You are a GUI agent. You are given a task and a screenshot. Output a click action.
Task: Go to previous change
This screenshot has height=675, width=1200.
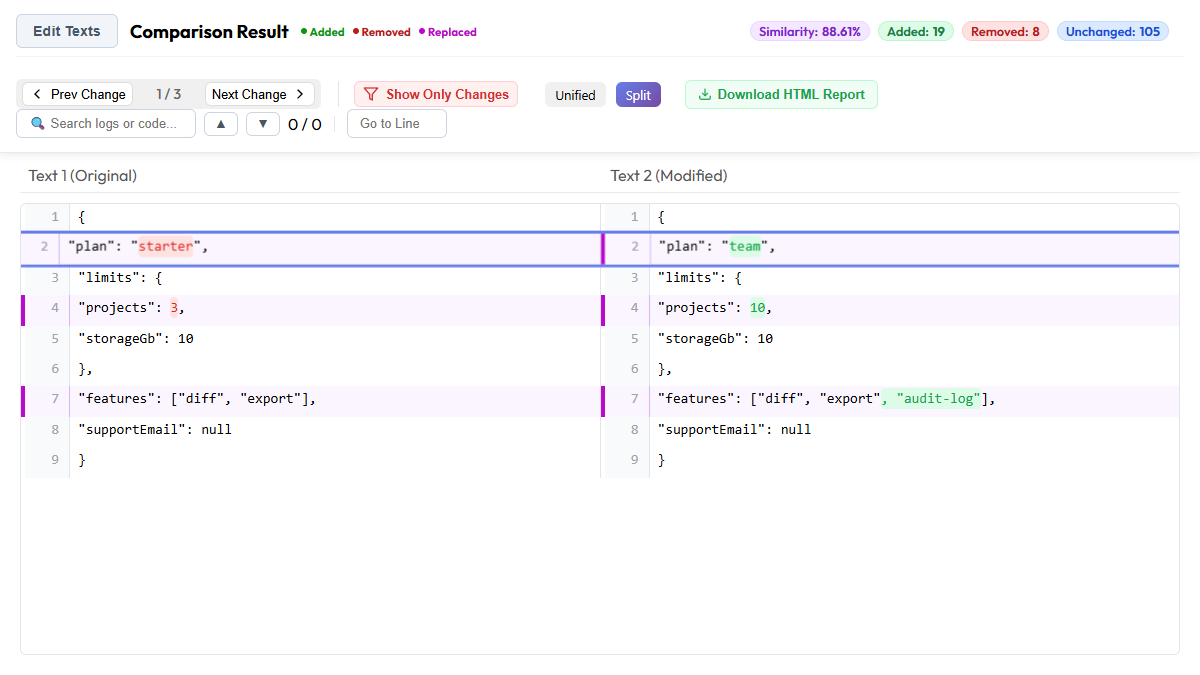tap(78, 94)
